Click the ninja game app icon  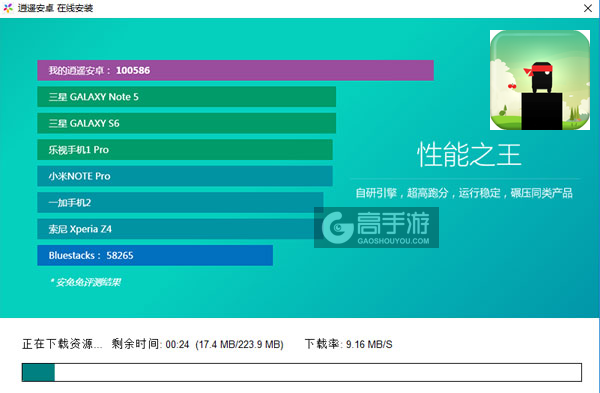click(x=540, y=80)
